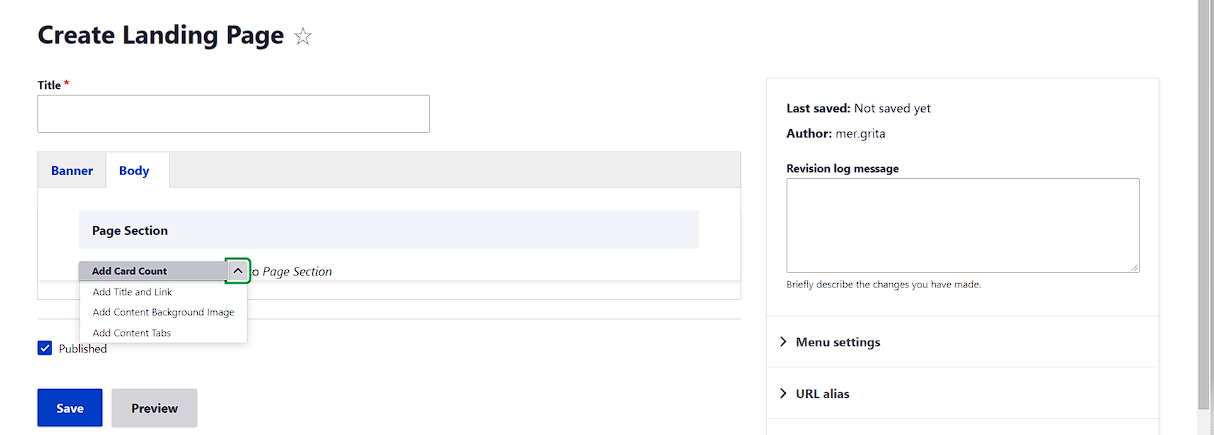
Task: Choose Add Content Tabs option
Action: pos(132,333)
